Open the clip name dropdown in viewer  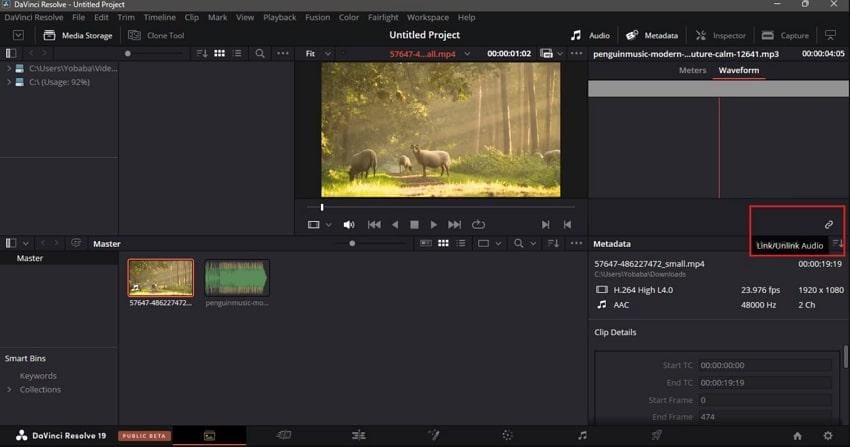(x=467, y=54)
